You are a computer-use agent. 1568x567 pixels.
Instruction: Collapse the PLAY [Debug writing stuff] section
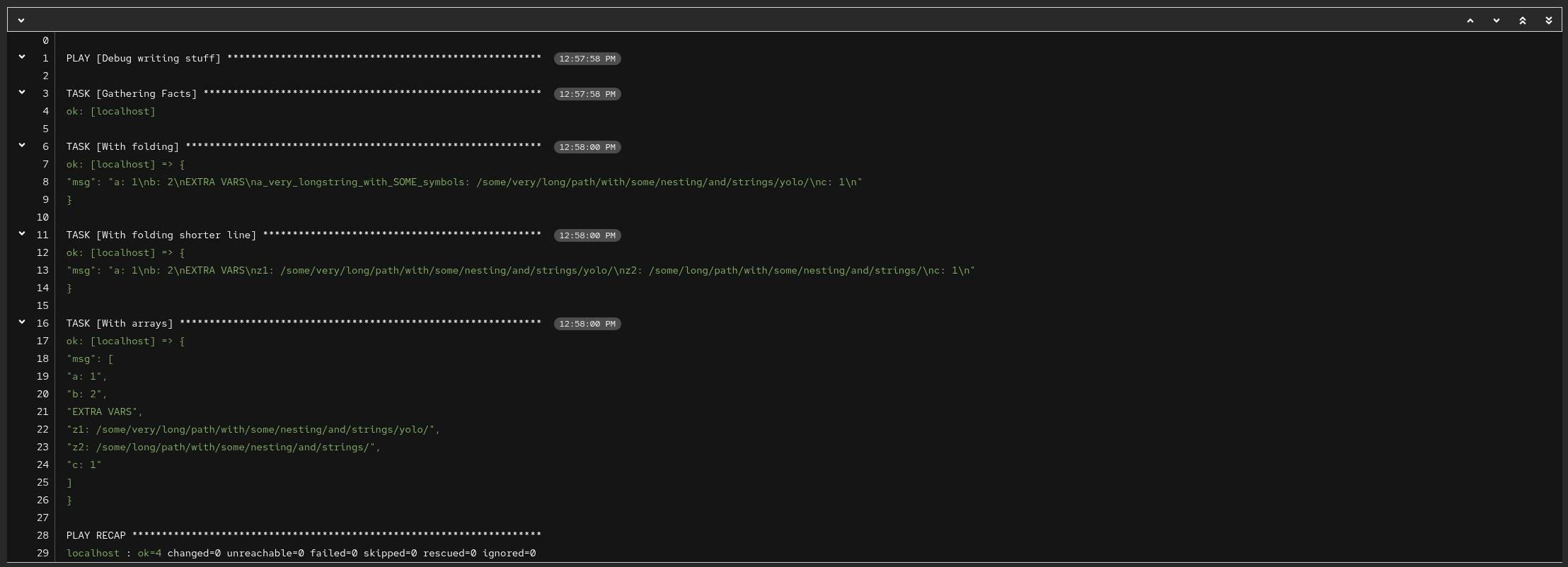click(22, 57)
